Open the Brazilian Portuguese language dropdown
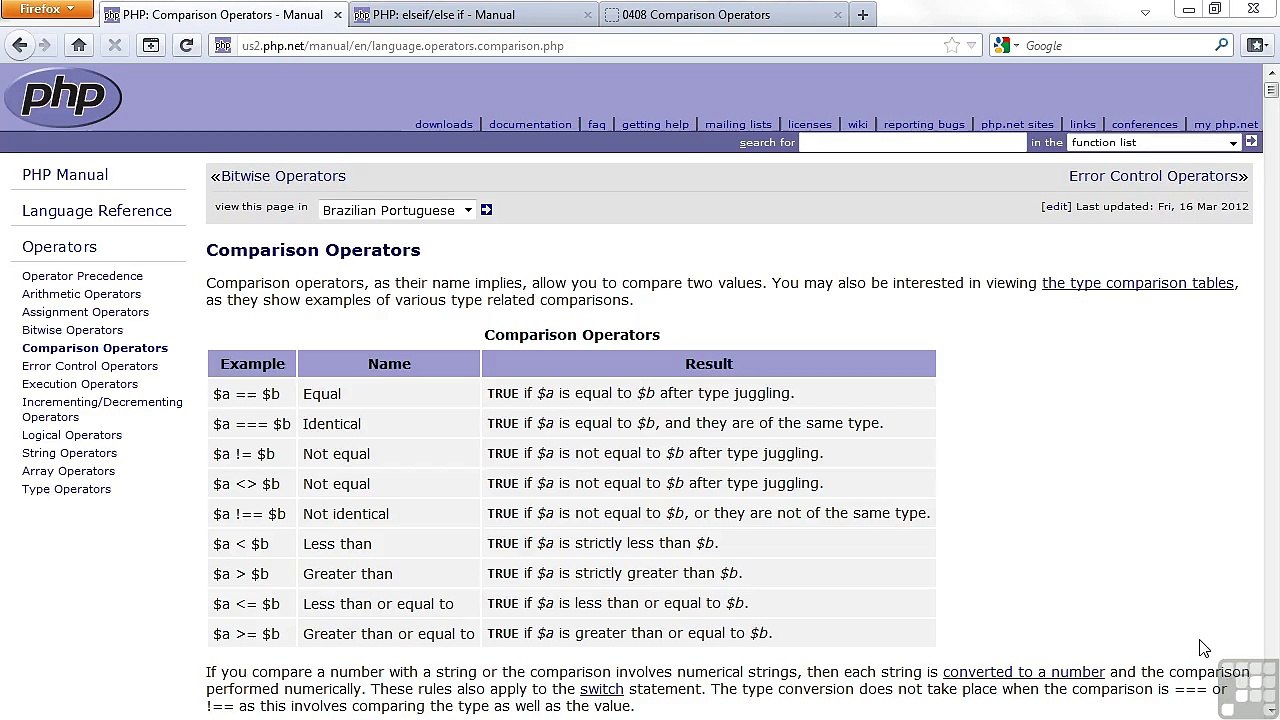 (397, 210)
